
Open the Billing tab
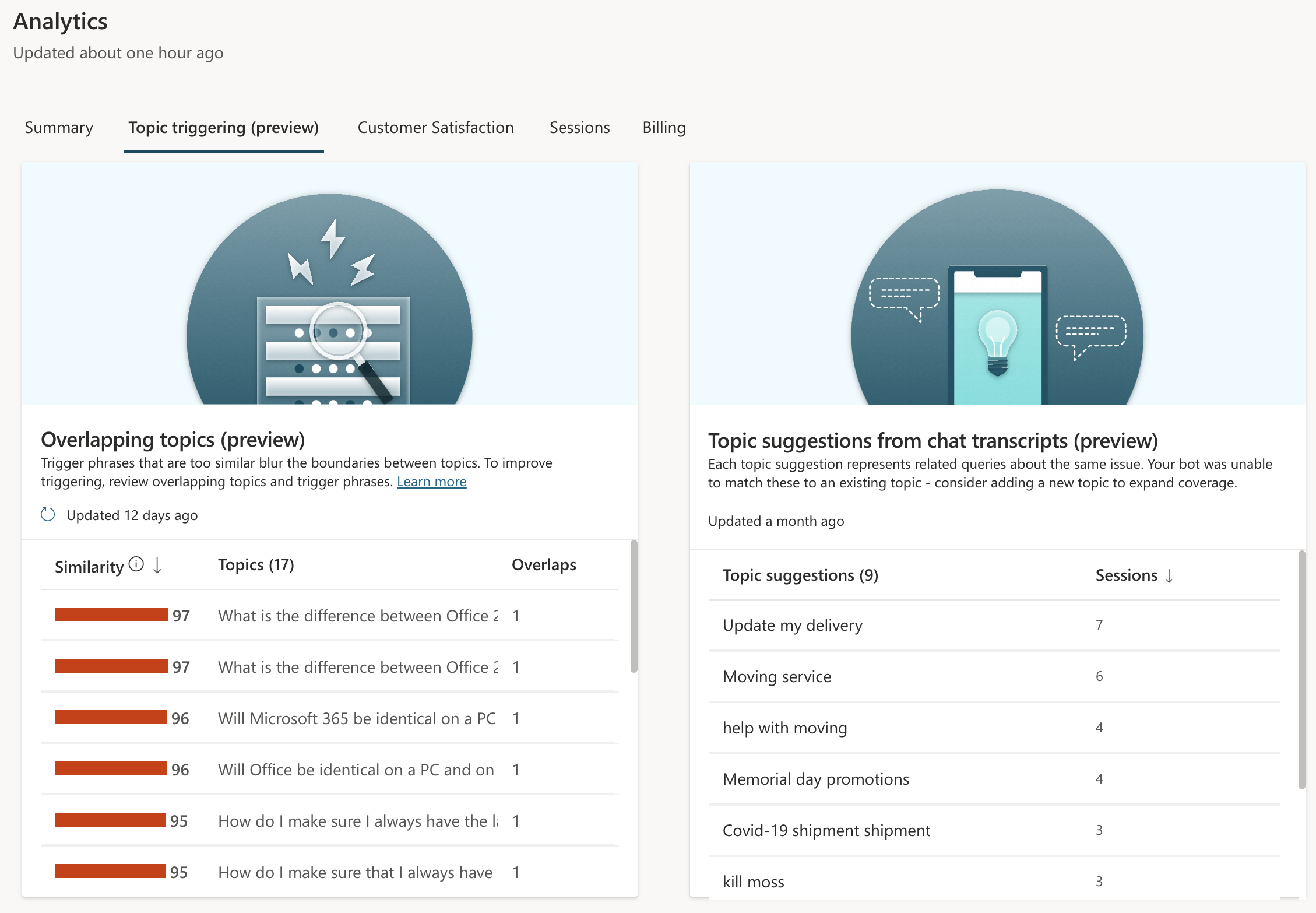(x=663, y=127)
